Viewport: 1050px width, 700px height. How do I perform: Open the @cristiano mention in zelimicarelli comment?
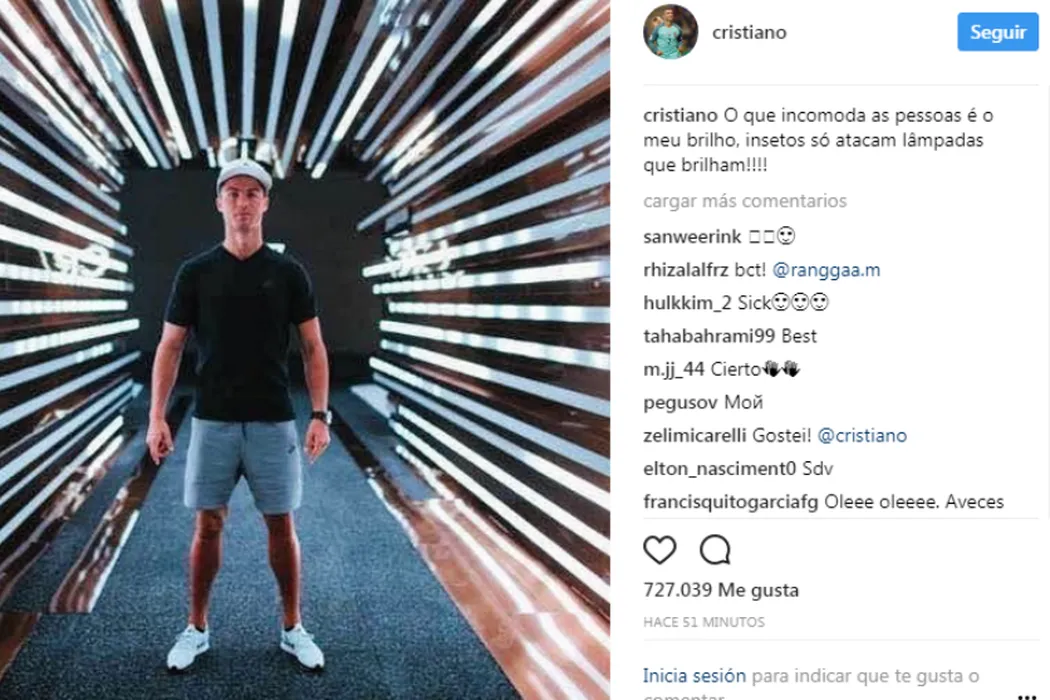click(862, 435)
